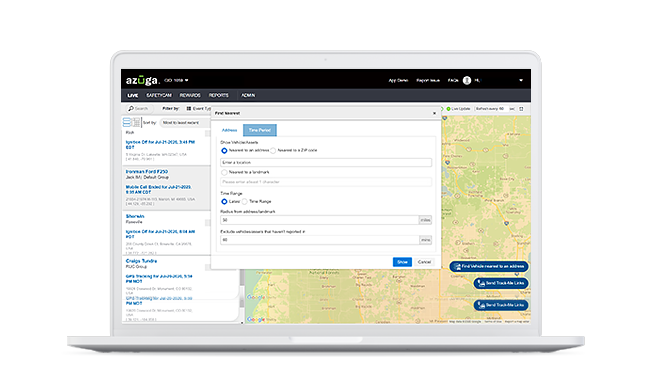Select Nearest to a landmark radio
The width and height of the screenshot is (650, 387).
click(x=224, y=172)
